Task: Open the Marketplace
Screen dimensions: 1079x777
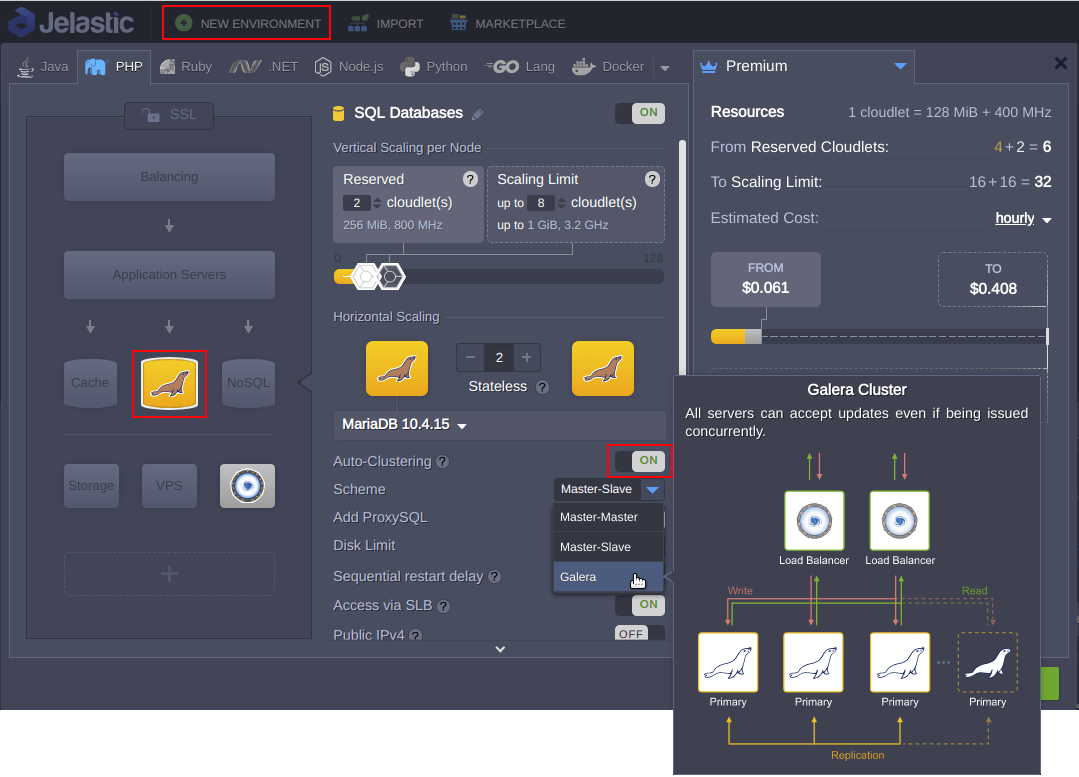Action: pos(507,23)
